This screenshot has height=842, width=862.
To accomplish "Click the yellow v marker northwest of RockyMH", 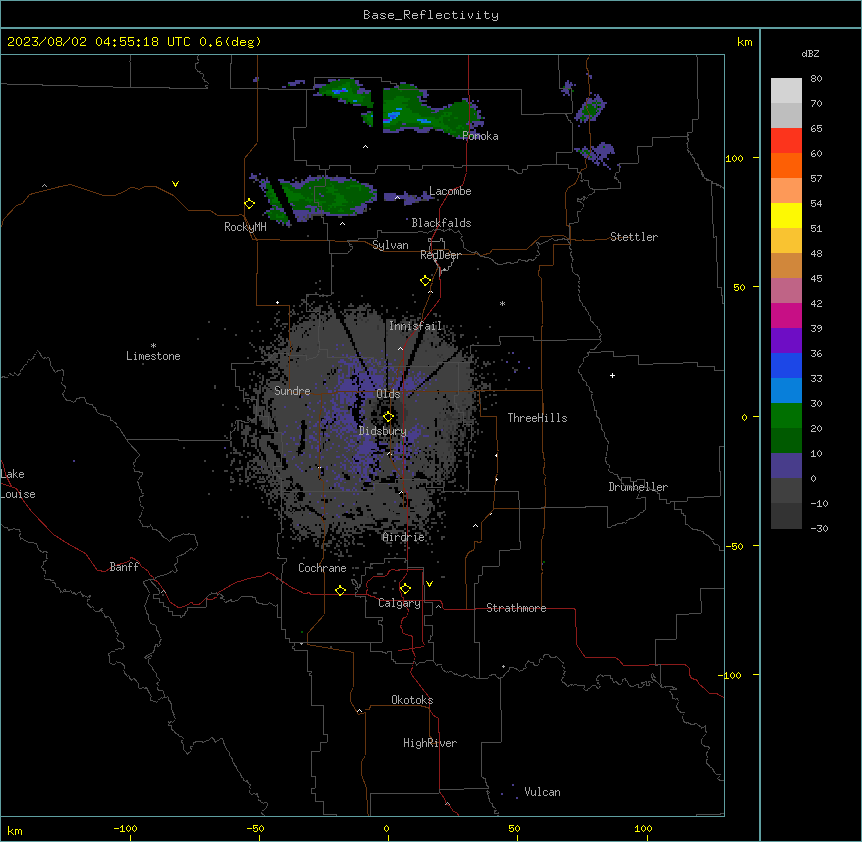I will (175, 184).
